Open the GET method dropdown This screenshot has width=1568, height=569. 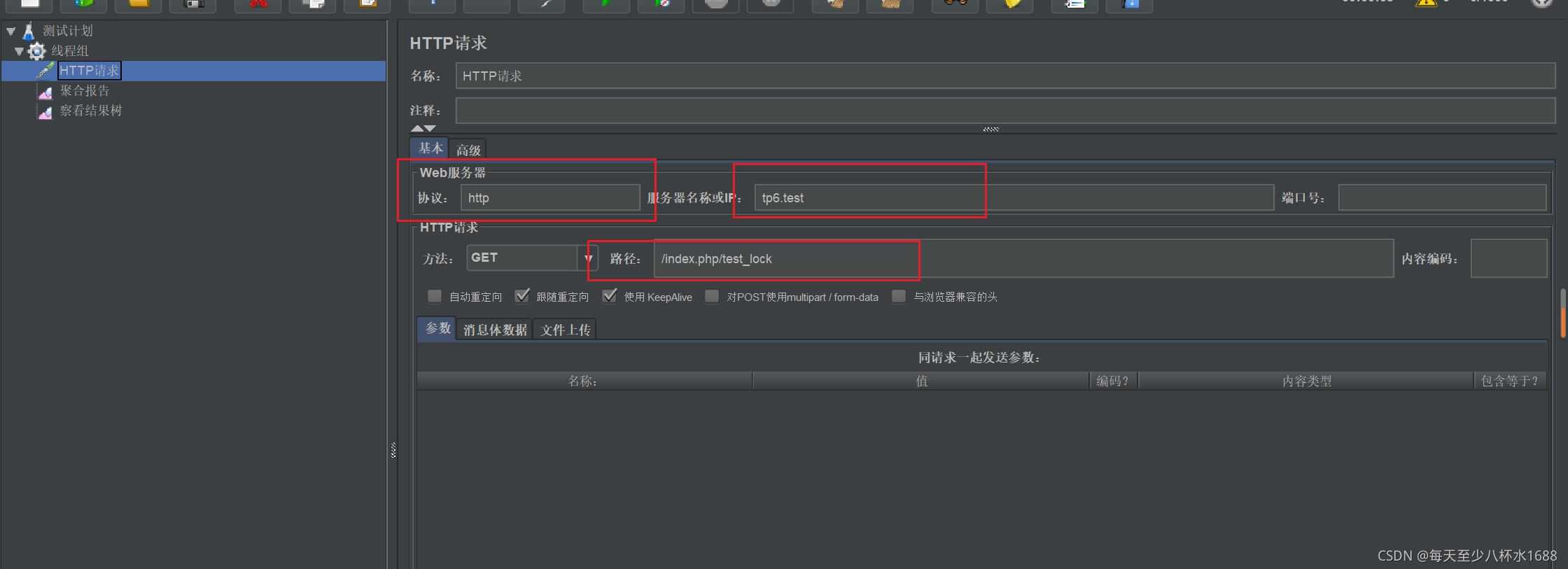[588, 258]
